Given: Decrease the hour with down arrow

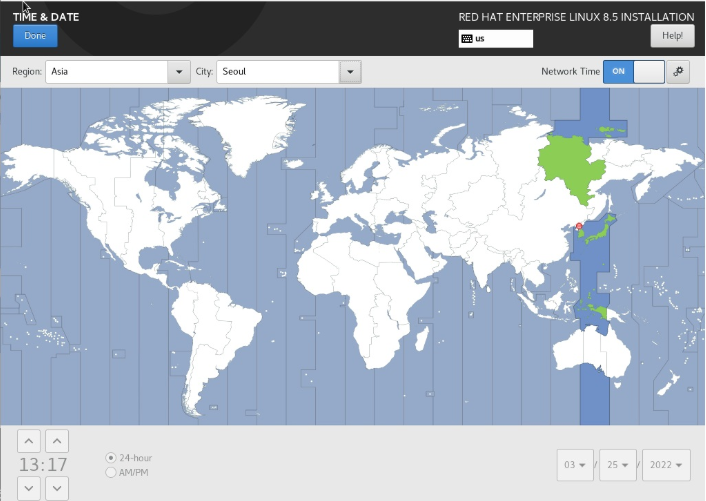Looking at the screenshot, I should coord(29,488).
